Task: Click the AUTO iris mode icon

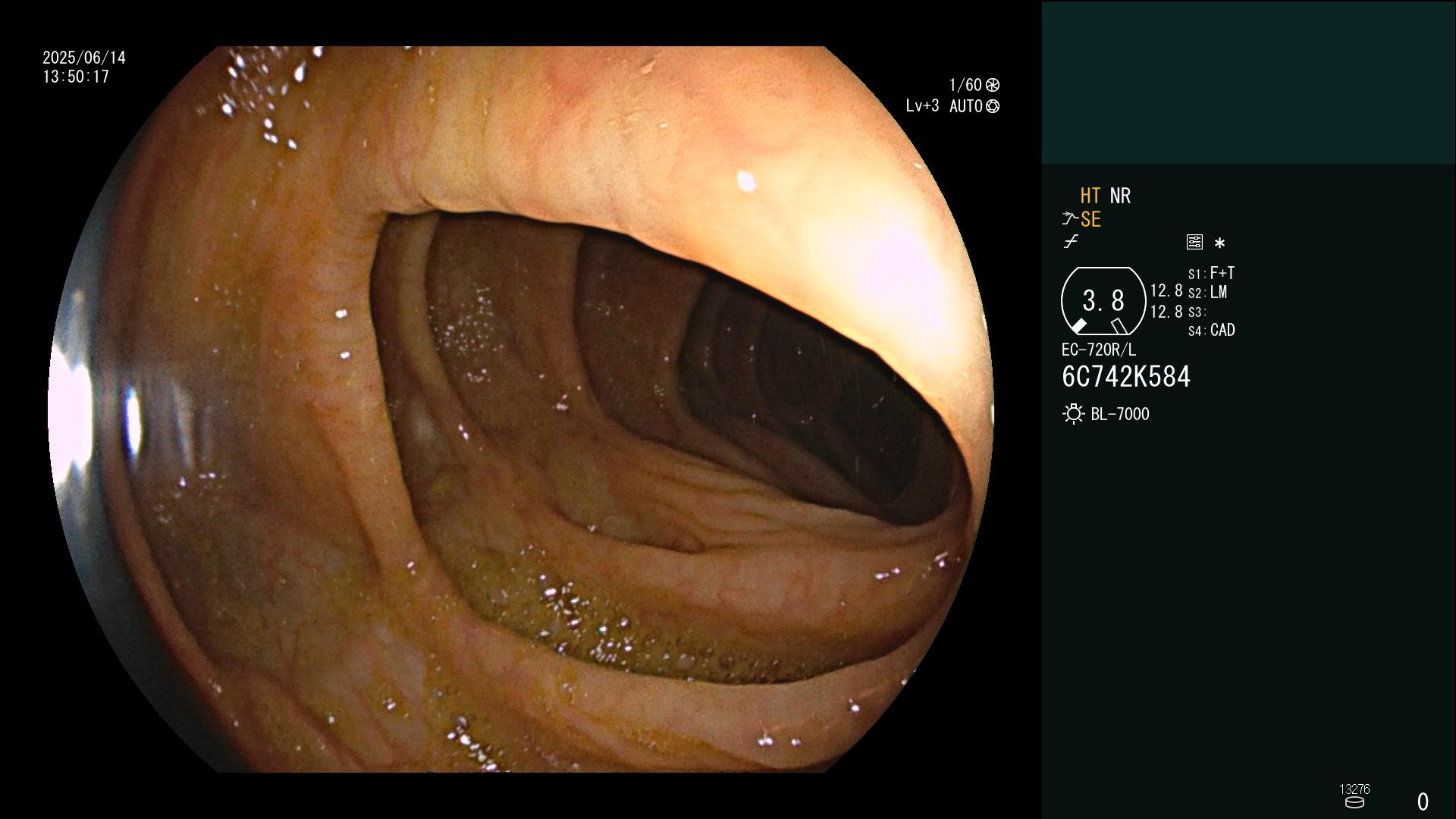Action: tap(993, 107)
